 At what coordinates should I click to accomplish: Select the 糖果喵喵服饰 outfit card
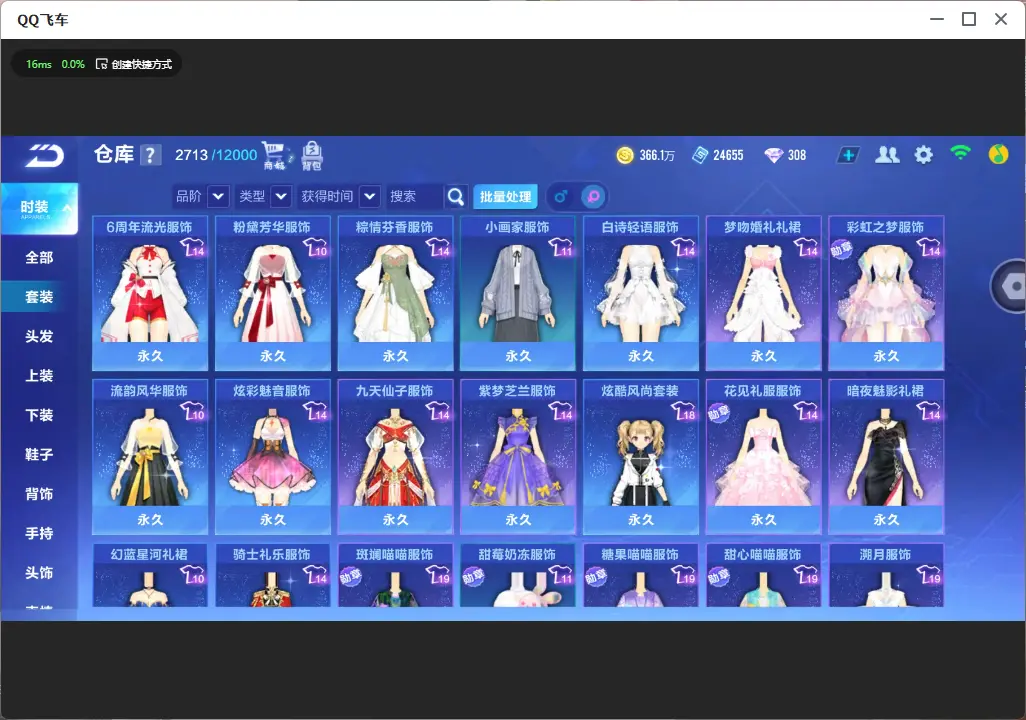[x=641, y=575]
